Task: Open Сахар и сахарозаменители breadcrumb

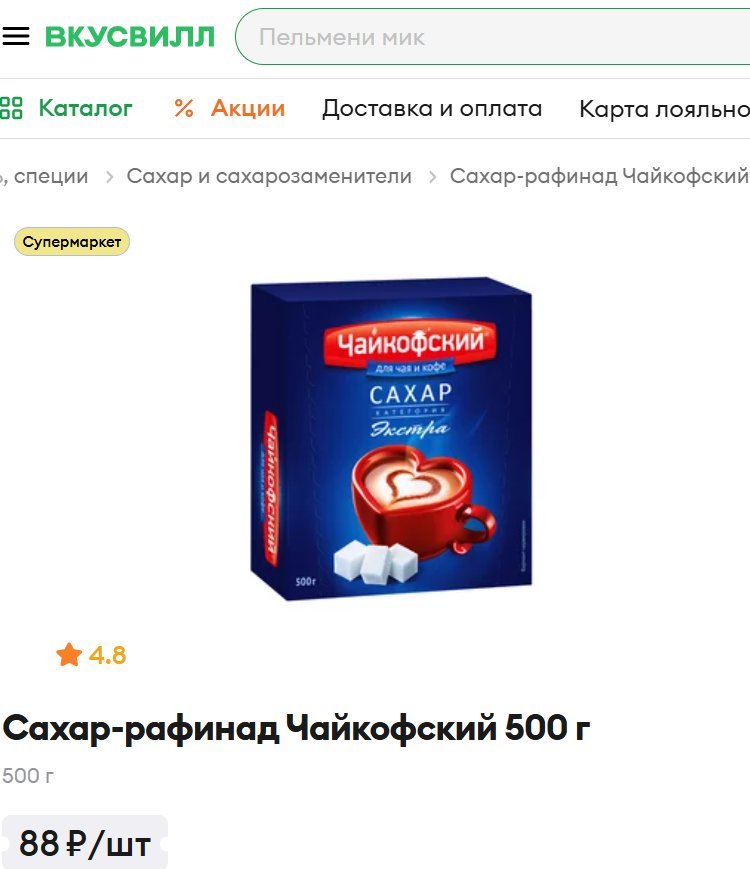Action: pyautogui.click(x=269, y=176)
